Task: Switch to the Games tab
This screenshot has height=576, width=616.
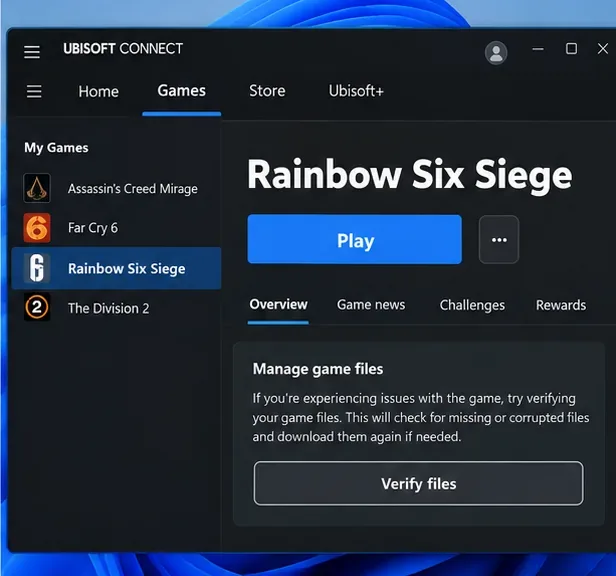Action: point(182,91)
